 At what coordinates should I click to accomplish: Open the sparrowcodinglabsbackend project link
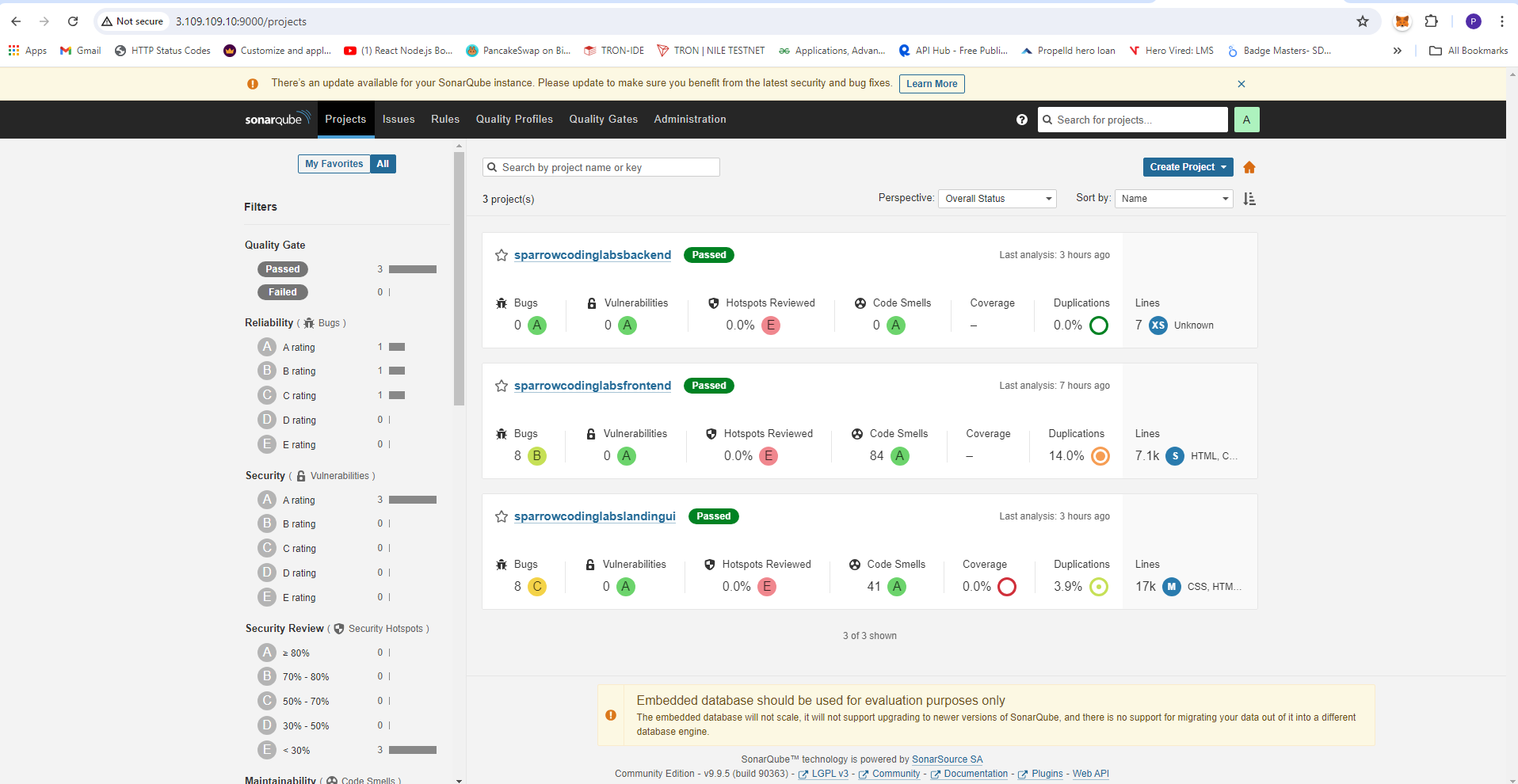593,255
